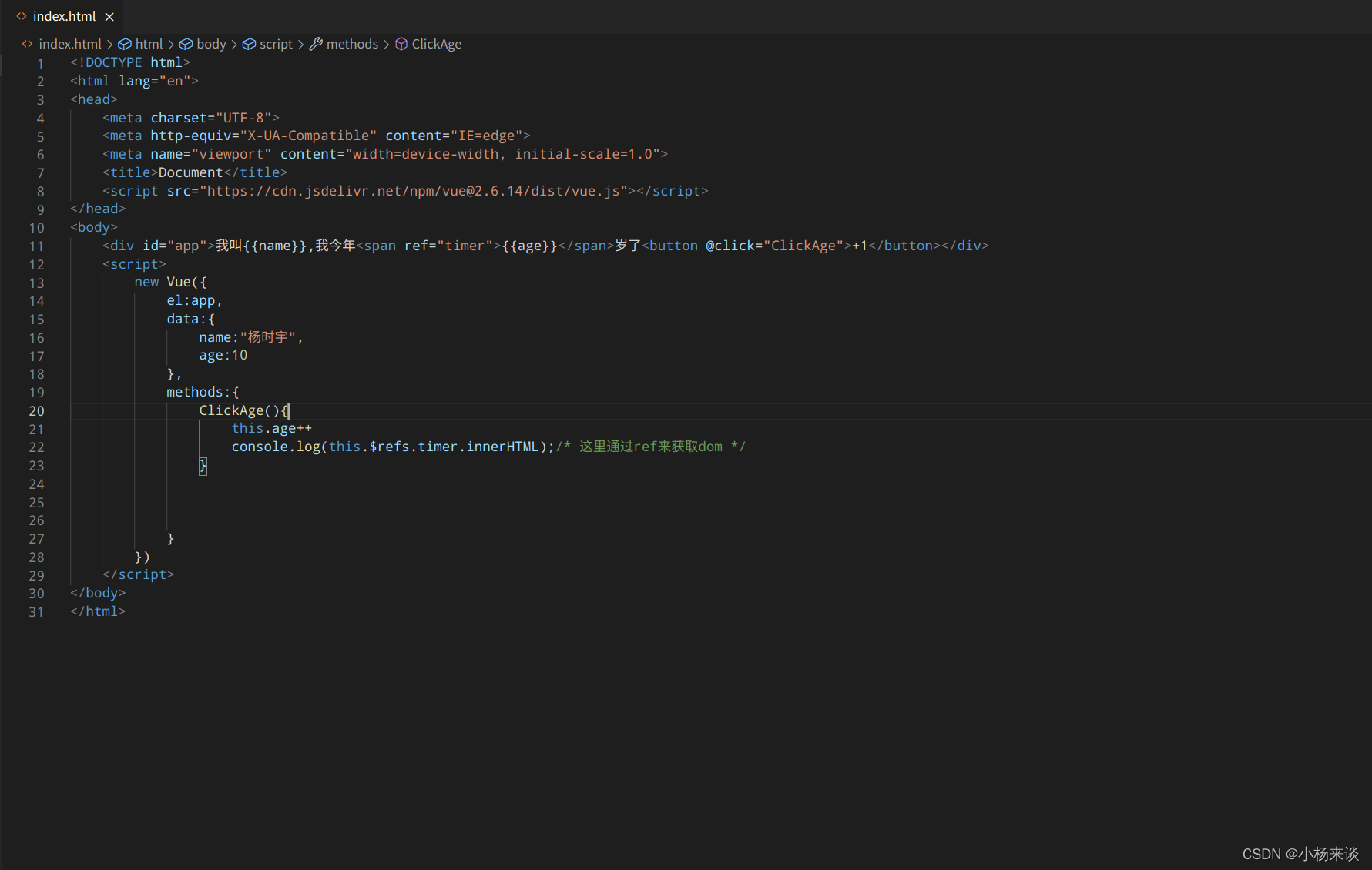The height and width of the screenshot is (870, 1372).
Task: Place cursor inside the ClickAge method body
Action: pyautogui.click(x=272, y=428)
